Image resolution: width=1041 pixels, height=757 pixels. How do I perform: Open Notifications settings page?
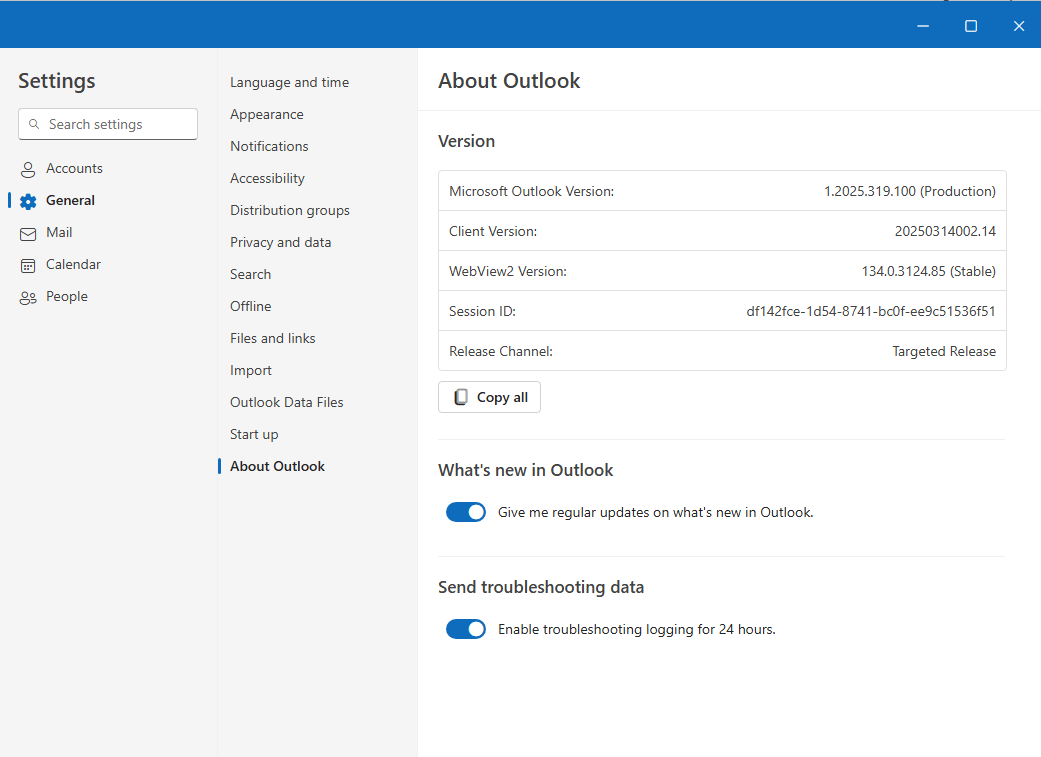pyautogui.click(x=269, y=146)
